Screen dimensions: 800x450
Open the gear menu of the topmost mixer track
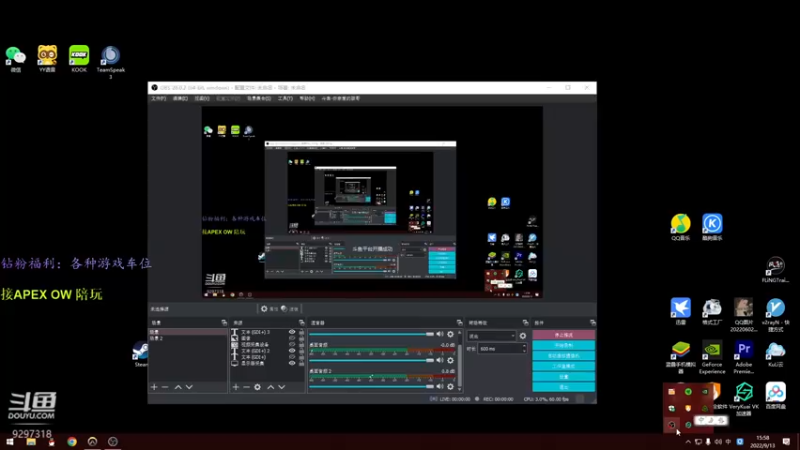coord(451,334)
